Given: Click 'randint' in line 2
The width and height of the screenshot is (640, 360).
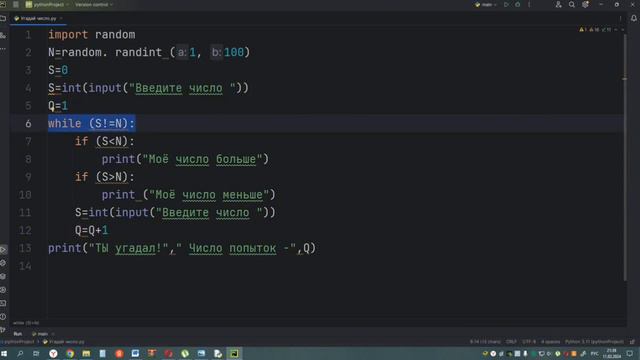Looking at the screenshot, I should click(139, 52).
